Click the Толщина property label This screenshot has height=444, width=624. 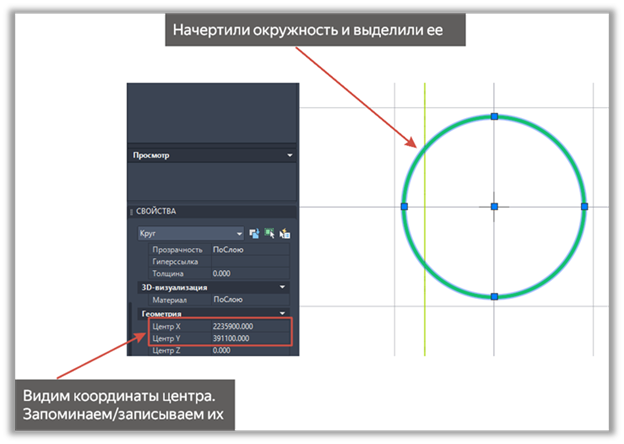168,273
